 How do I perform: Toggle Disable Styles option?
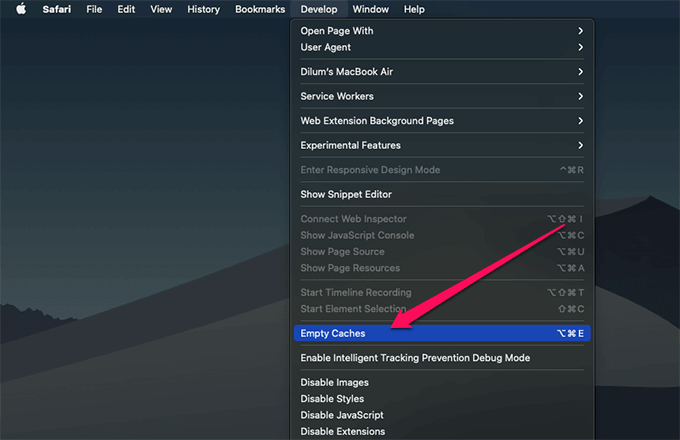(x=442, y=399)
